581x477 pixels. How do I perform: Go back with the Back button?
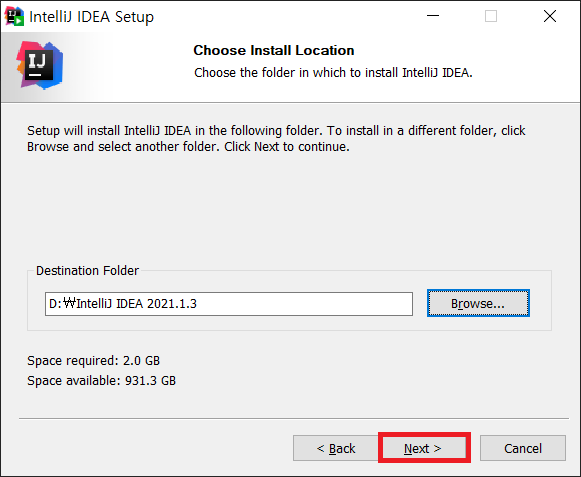point(335,448)
